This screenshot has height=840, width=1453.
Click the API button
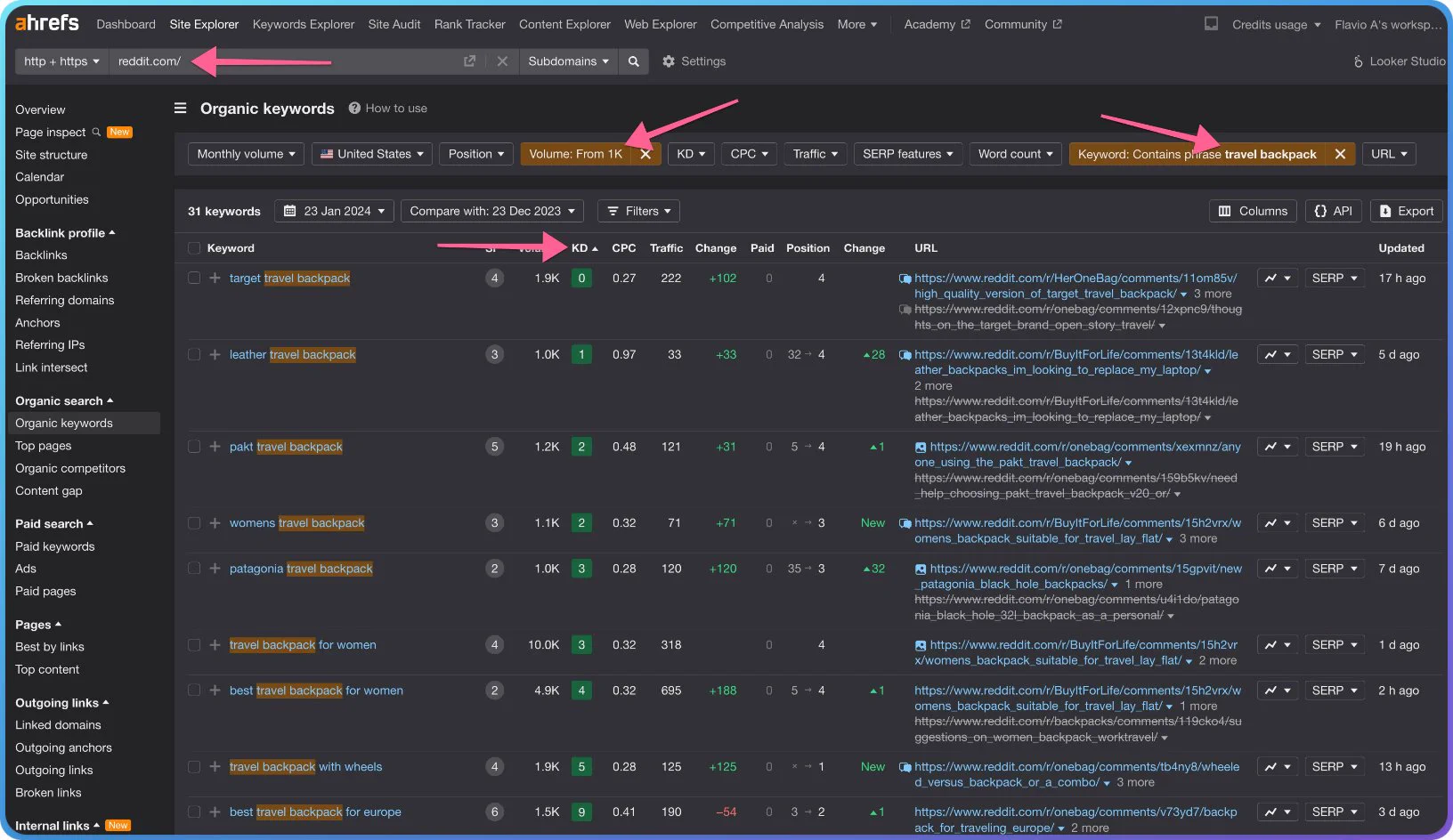coord(1333,211)
